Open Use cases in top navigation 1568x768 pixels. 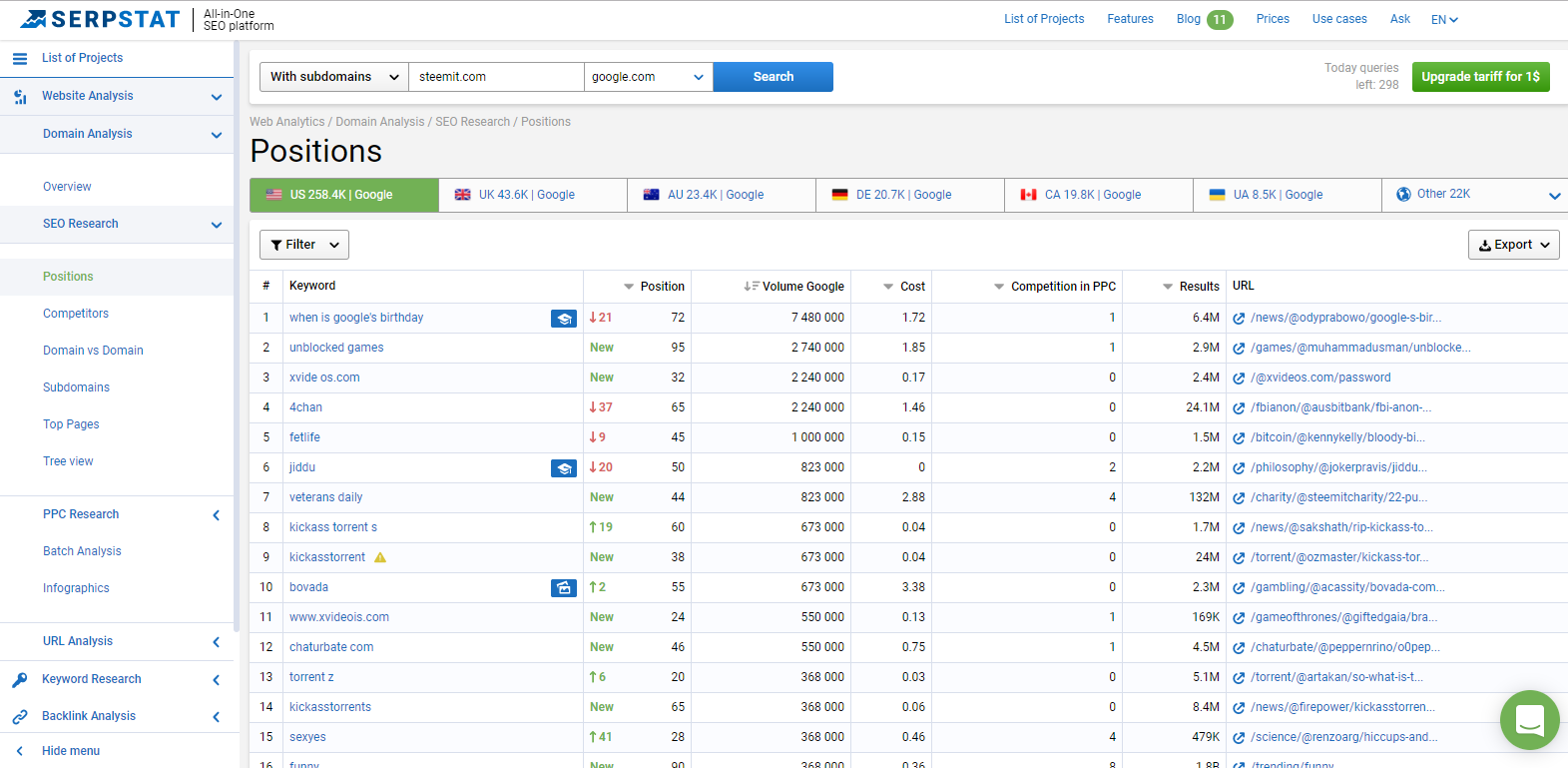[x=1339, y=19]
